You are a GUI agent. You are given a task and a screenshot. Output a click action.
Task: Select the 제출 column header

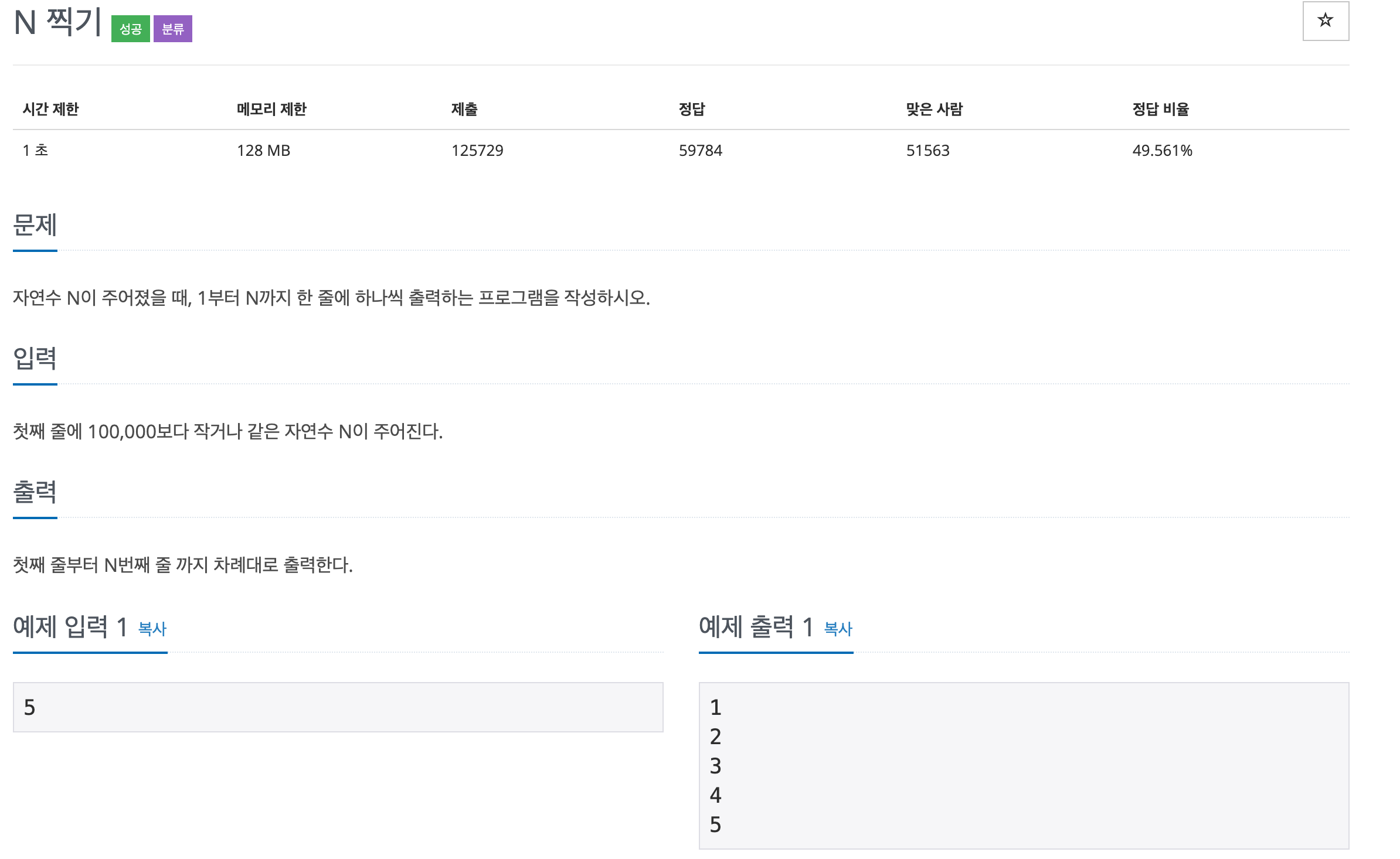click(x=463, y=108)
